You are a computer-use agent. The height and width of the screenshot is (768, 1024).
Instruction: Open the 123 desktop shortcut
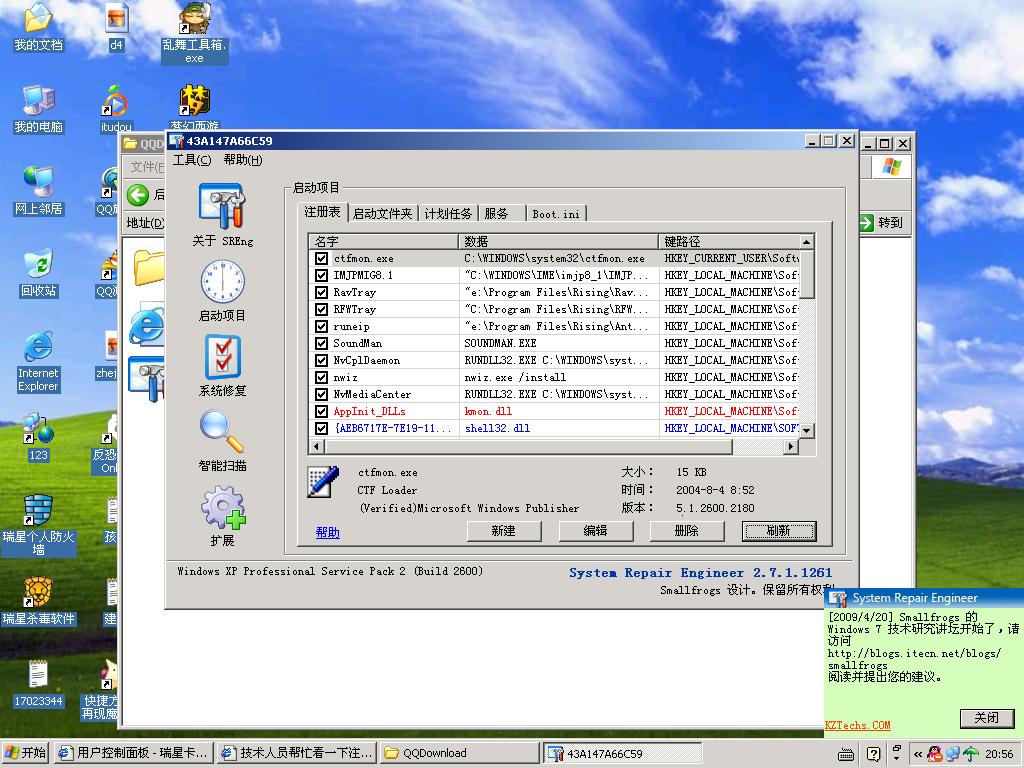39,430
